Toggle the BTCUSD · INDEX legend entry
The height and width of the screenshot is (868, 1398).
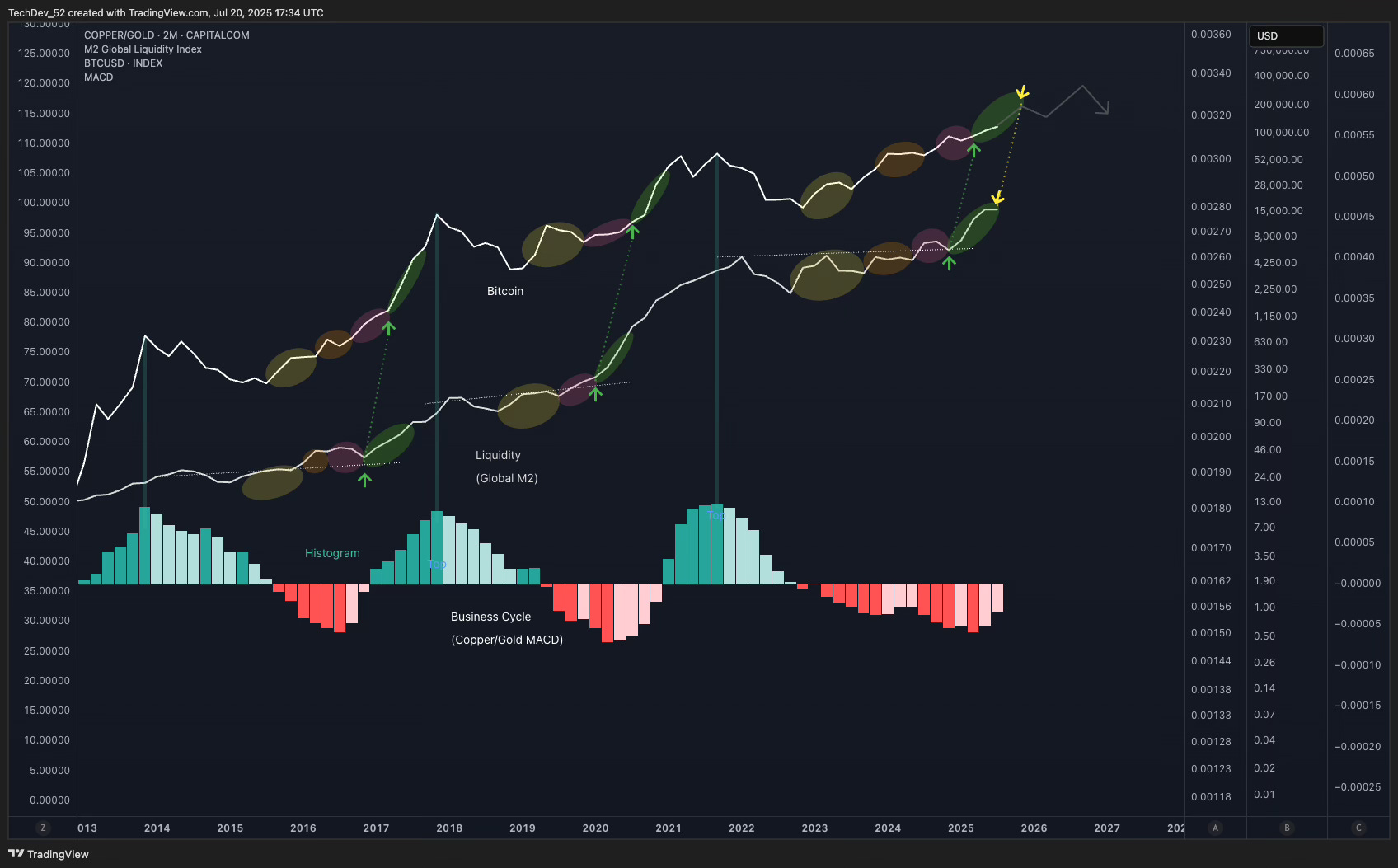click(x=122, y=63)
